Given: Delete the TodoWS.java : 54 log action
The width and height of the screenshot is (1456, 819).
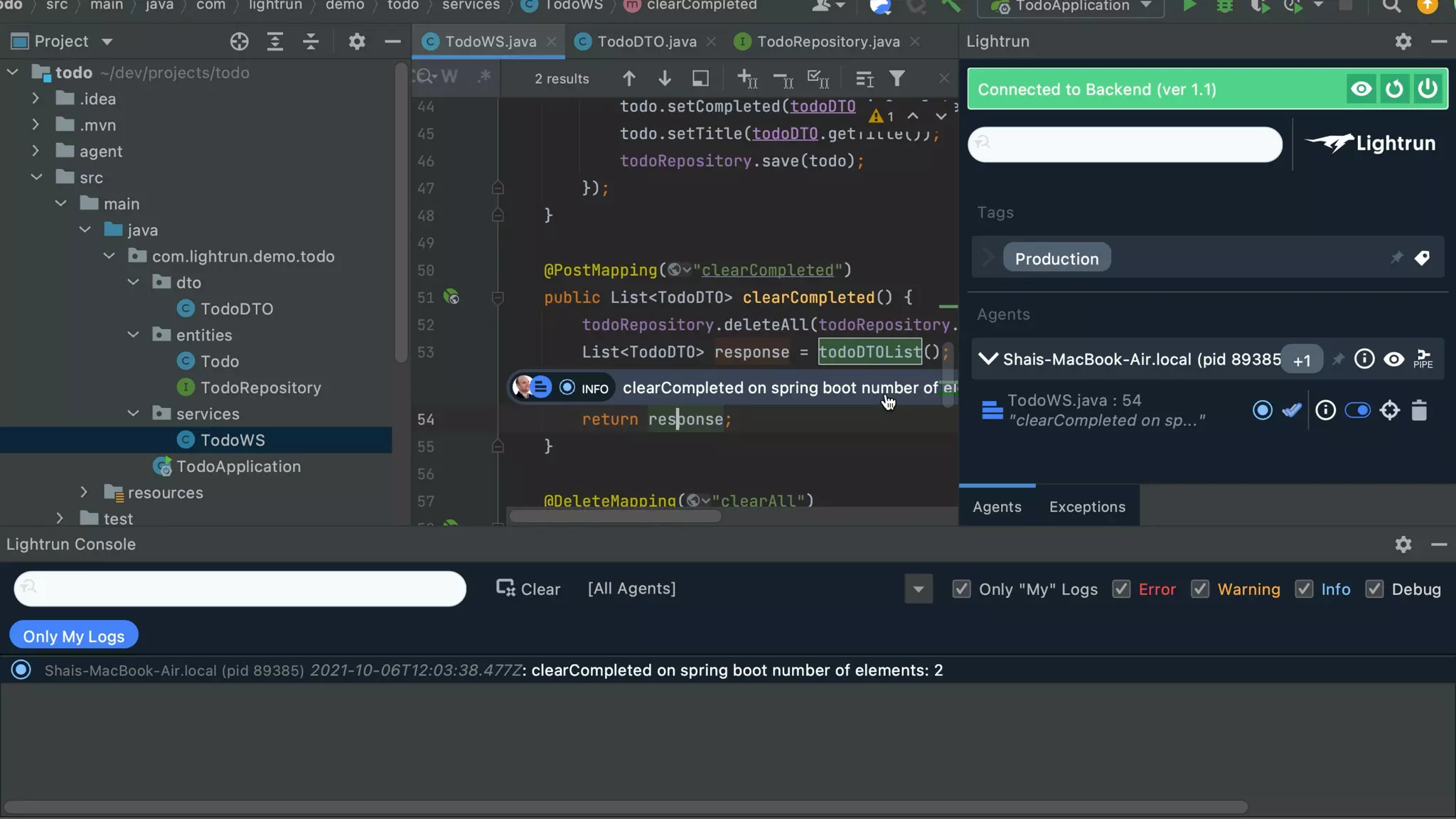Looking at the screenshot, I should 1419,410.
